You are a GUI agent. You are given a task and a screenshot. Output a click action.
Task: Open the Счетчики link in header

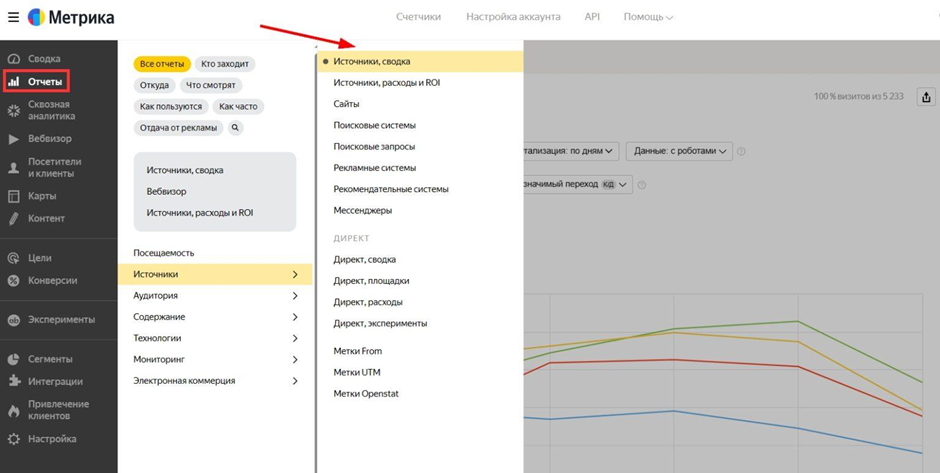click(x=418, y=17)
